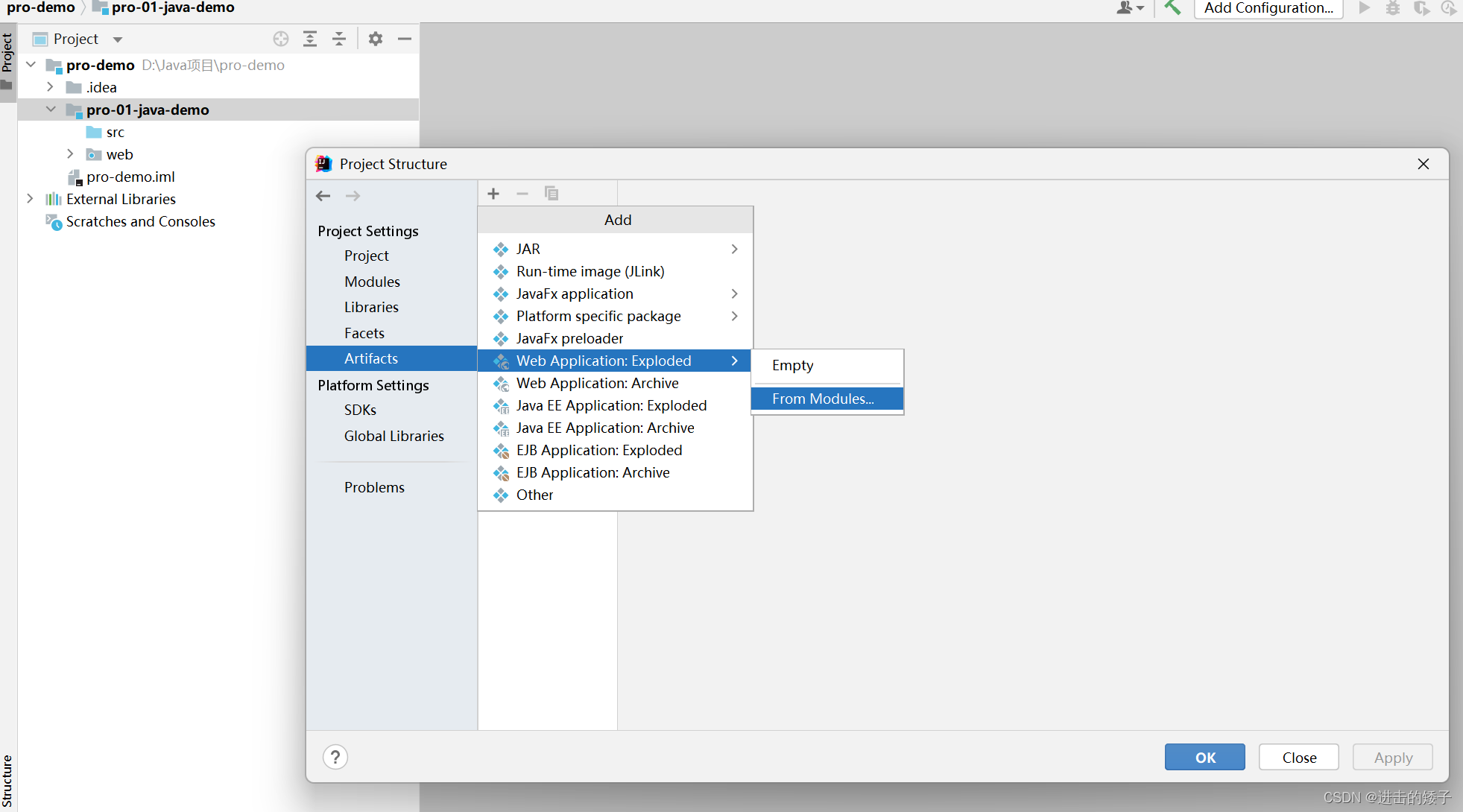Click the Build project hammer icon
The width and height of the screenshot is (1463, 812).
point(1172,8)
